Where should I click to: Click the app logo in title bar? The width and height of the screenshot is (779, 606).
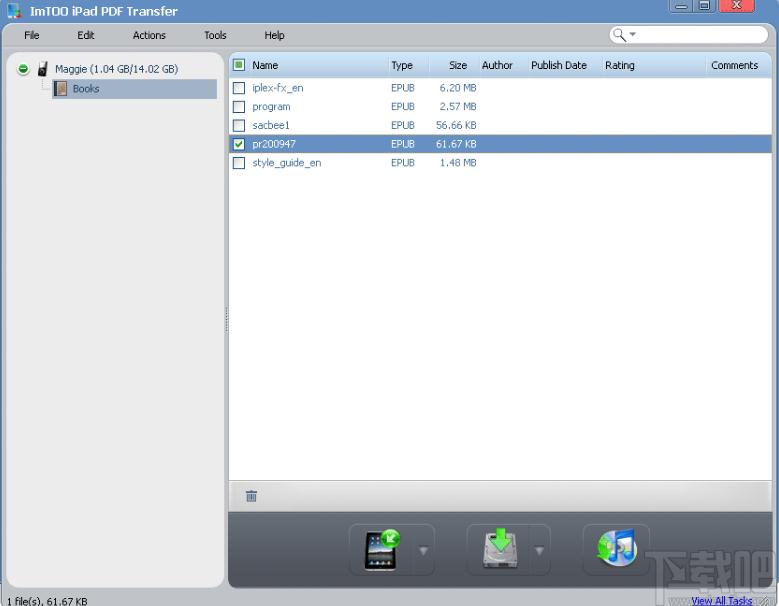(14, 11)
